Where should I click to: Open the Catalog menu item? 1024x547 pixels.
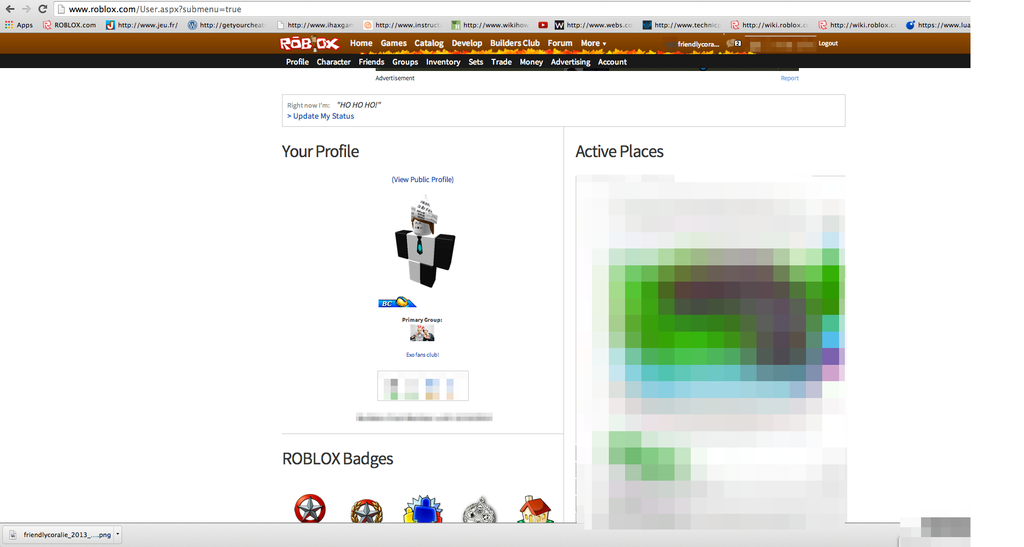(429, 43)
